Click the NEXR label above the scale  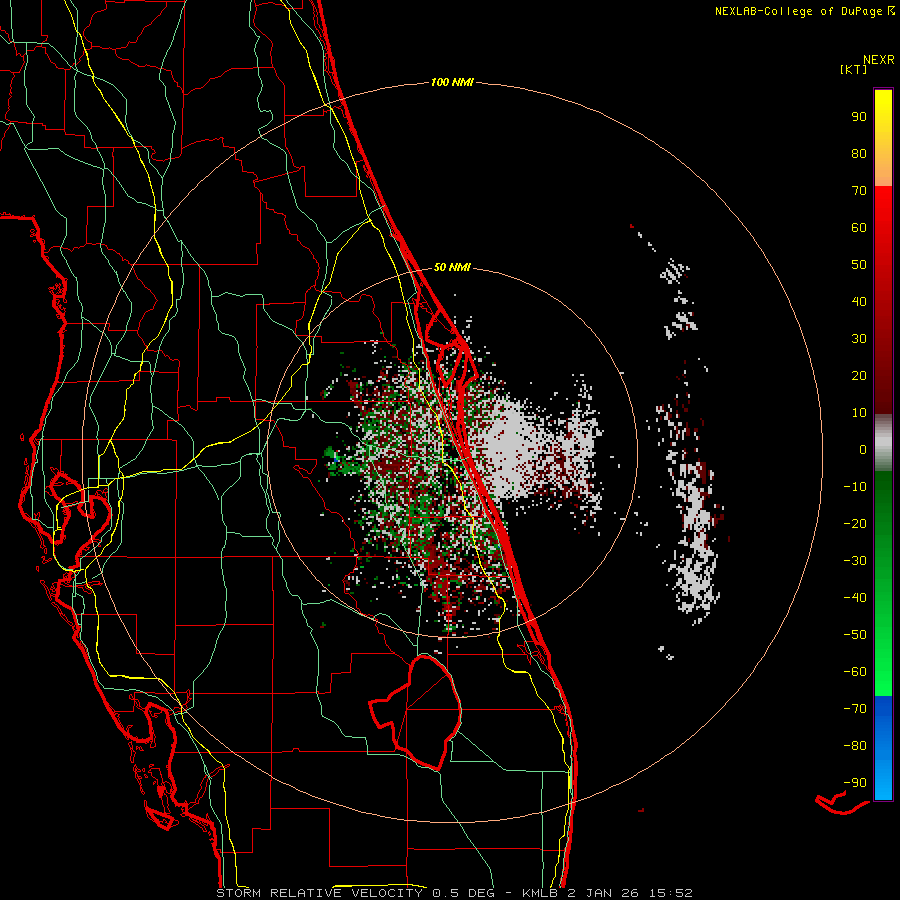878,60
